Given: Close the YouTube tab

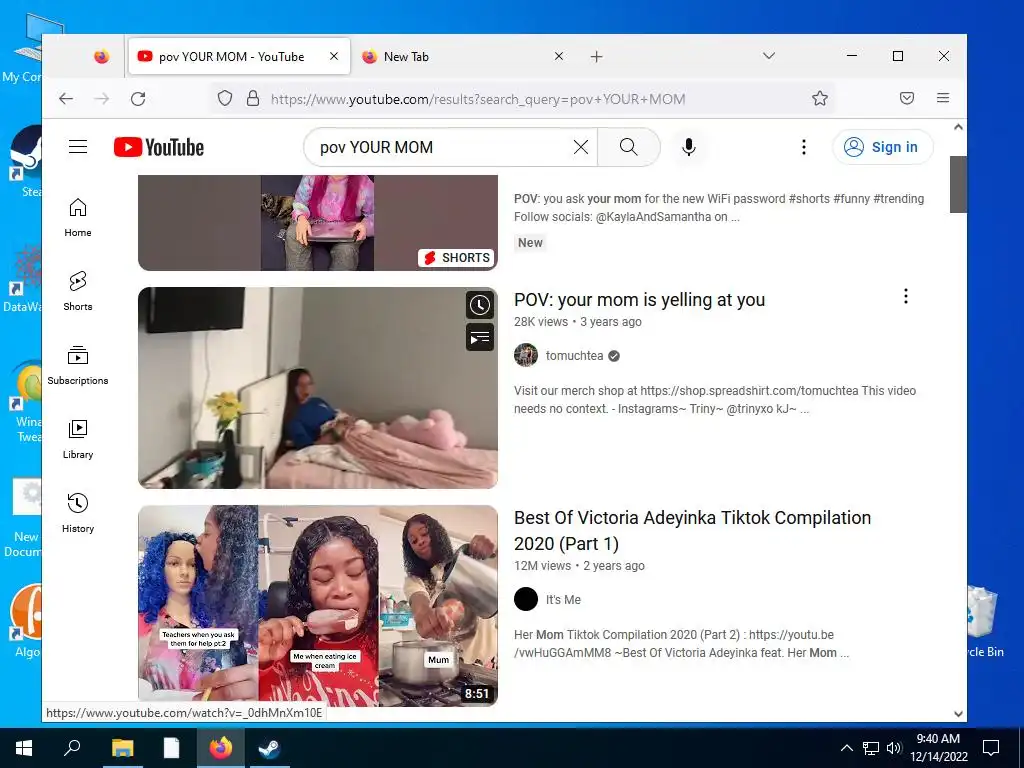Looking at the screenshot, I should click(334, 56).
